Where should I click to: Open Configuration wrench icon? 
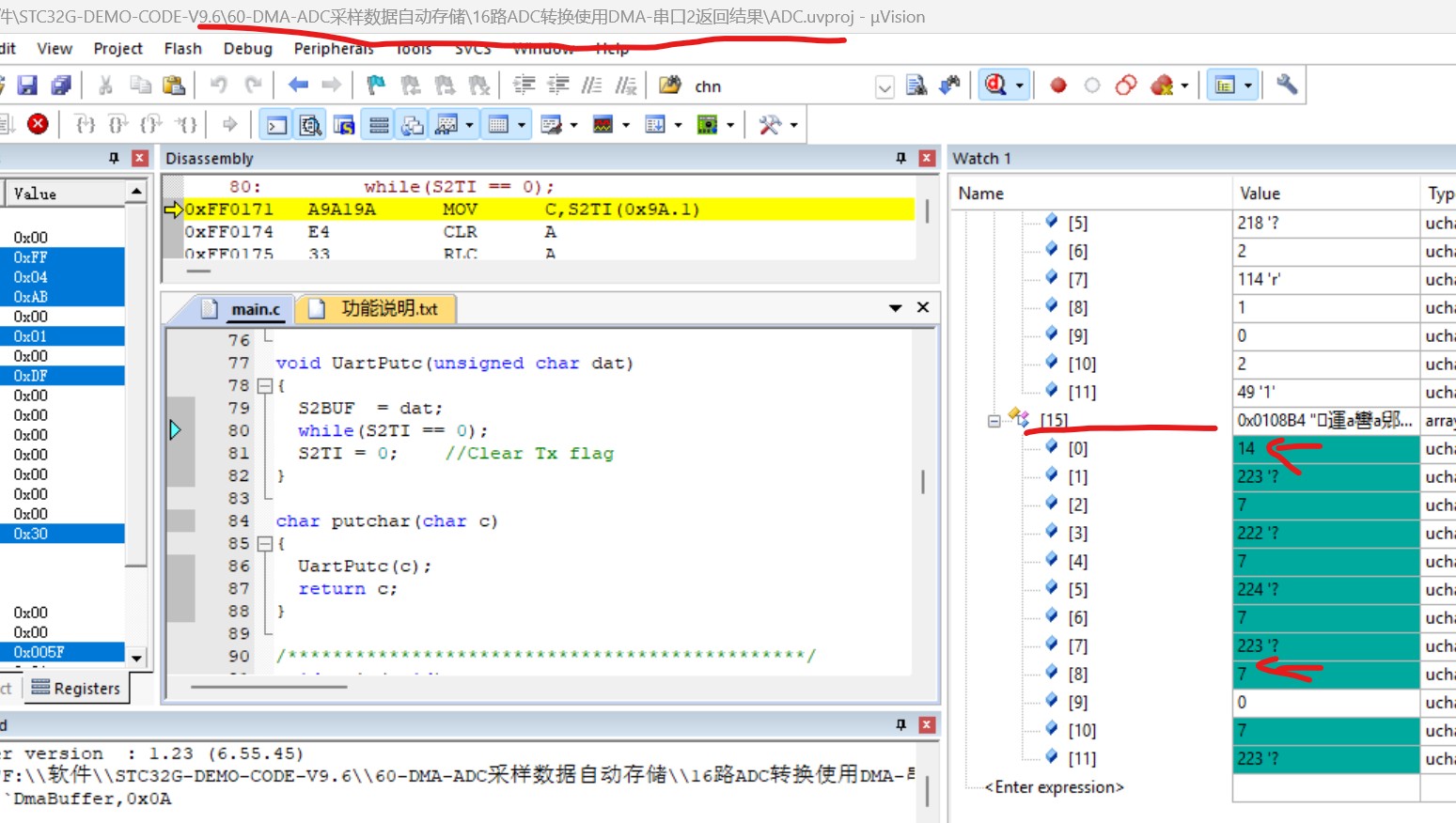click(x=1287, y=85)
